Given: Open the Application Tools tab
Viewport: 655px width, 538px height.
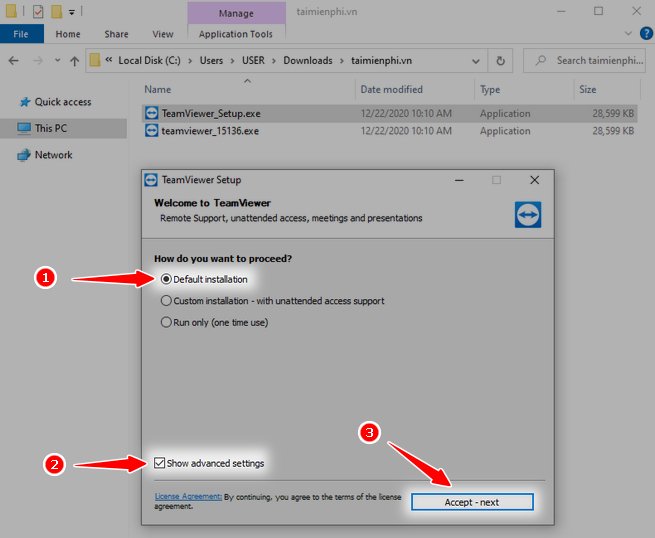Looking at the screenshot, I should 236,34.
